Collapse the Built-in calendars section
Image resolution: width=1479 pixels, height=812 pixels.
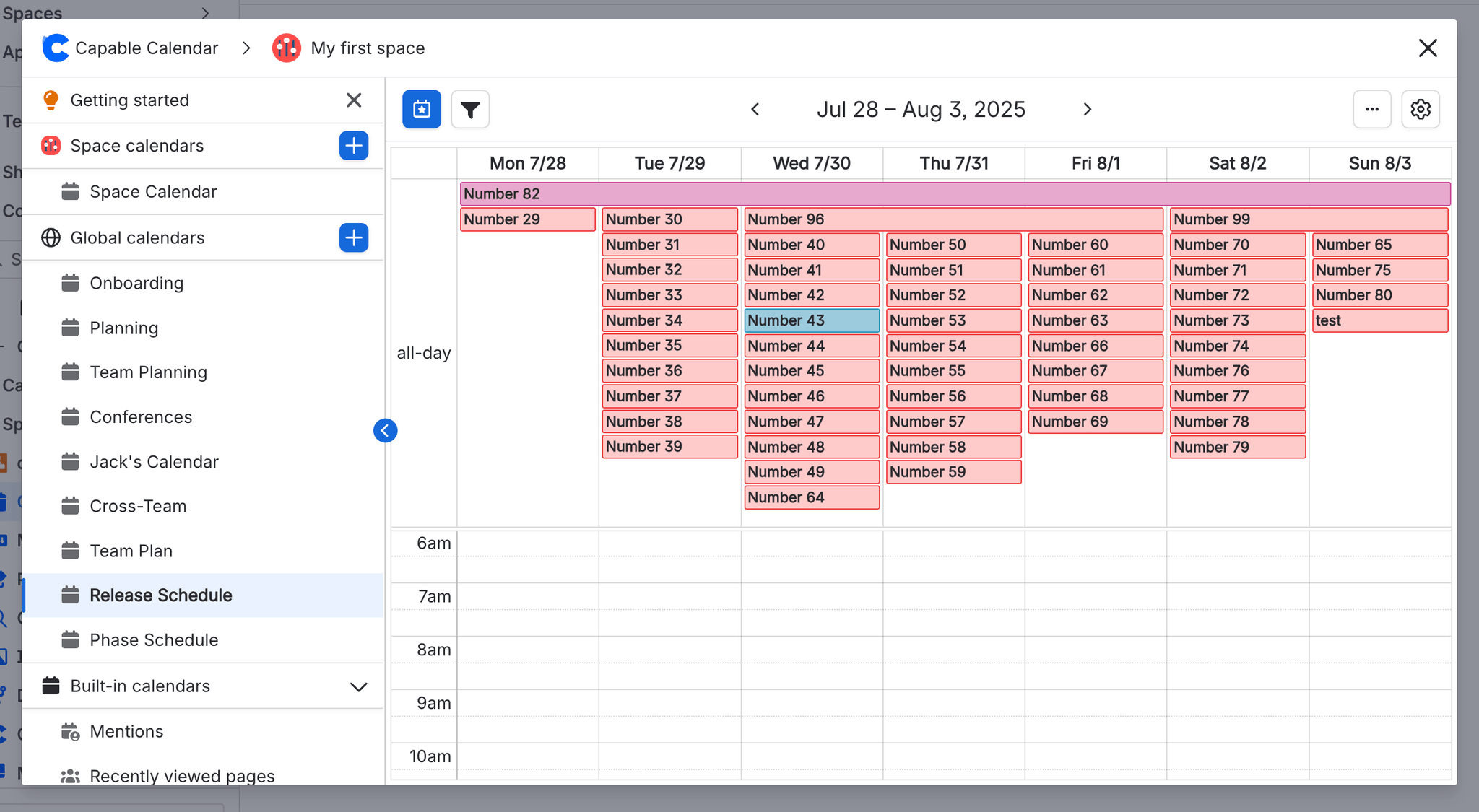click(358, 686)
